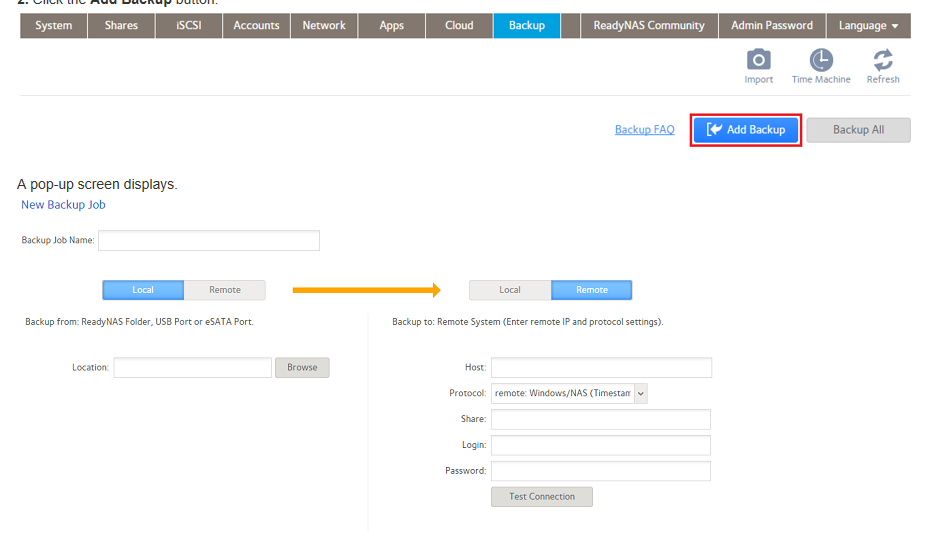This screenshot has height=545, width=942.
Task: Click the Add Backup button
Action: (746, 130)
